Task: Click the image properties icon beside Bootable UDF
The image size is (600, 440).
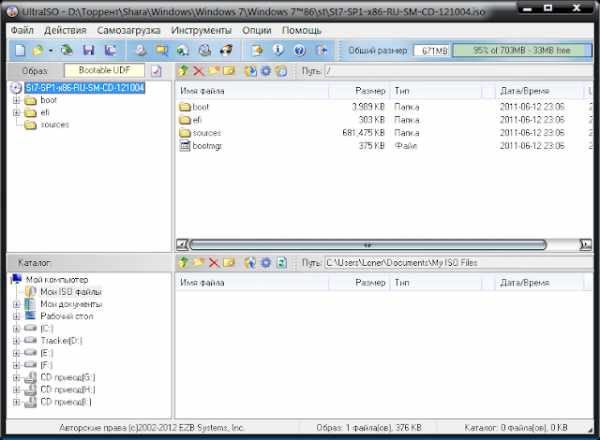Action: coord(156,71)
